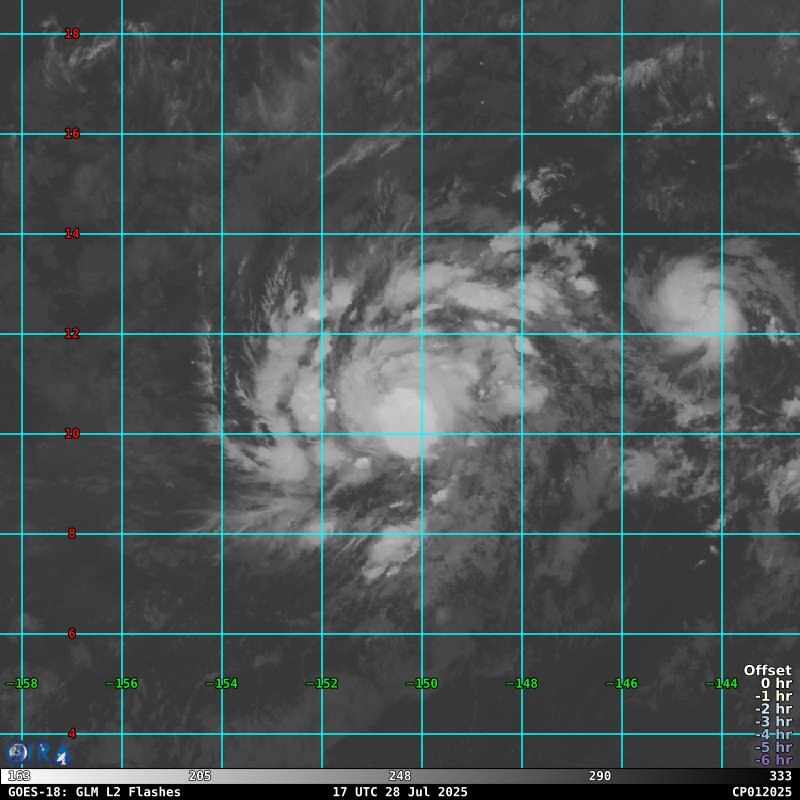Screen dimensions: 800x800
Task: Click the CIRA logo in bottom-left corner
Action: [x=38, y=753]
